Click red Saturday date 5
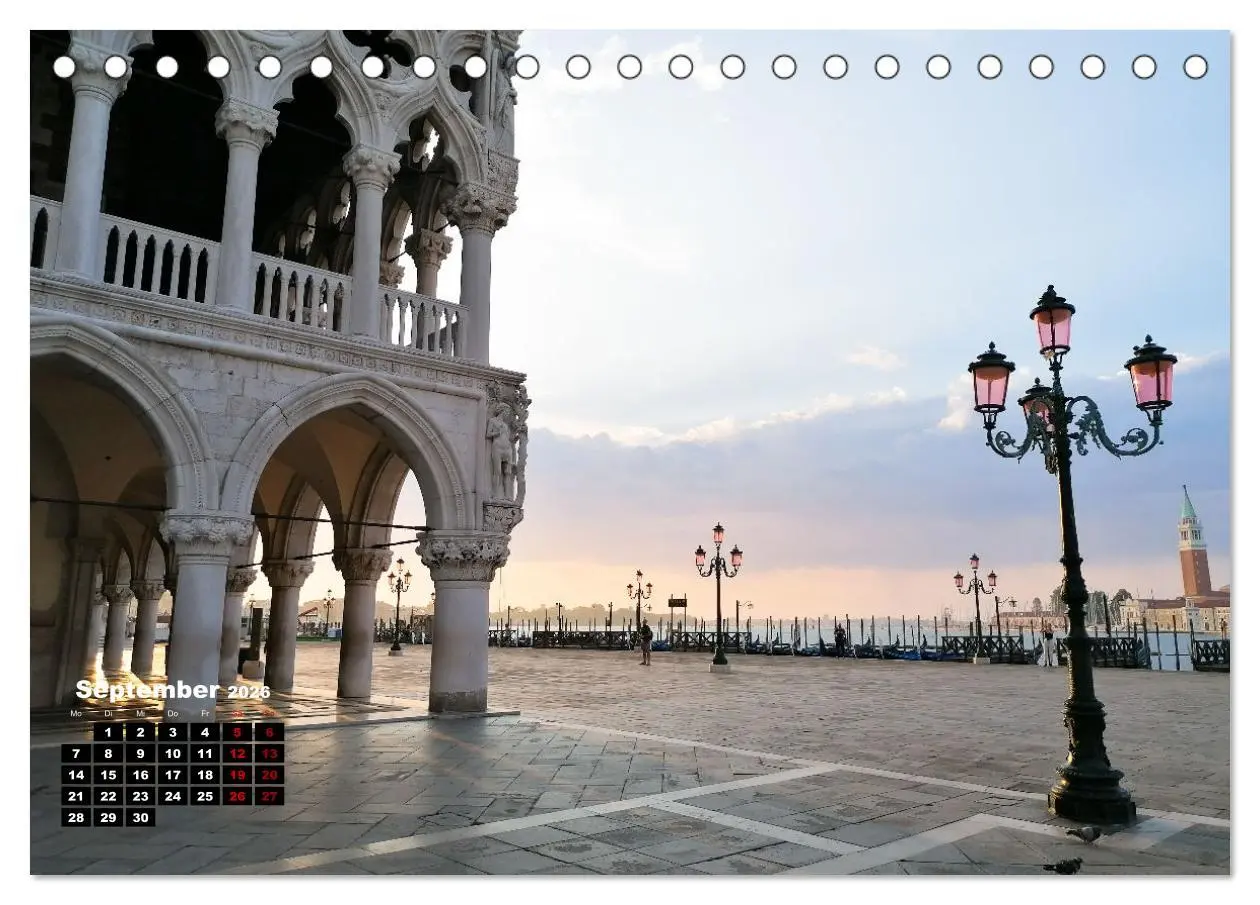1260x905 pixels. click(237, 732)
